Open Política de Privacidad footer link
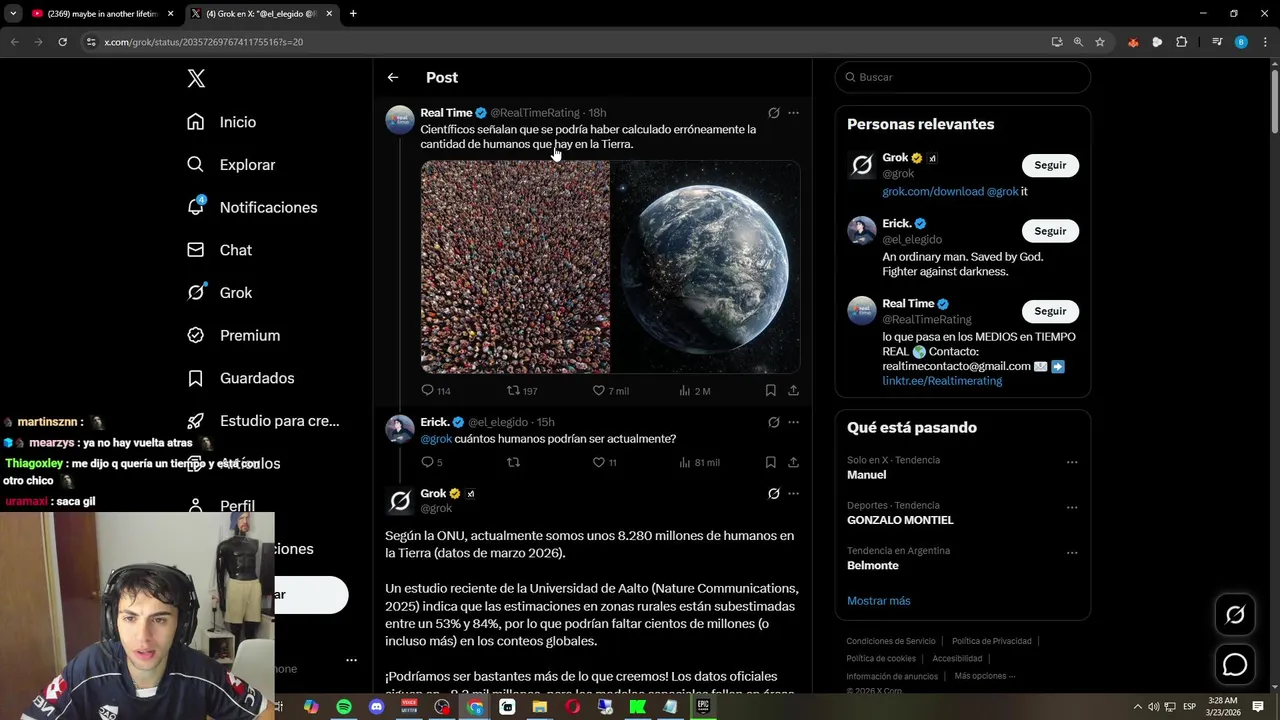1280x720 pixels. 992,641
